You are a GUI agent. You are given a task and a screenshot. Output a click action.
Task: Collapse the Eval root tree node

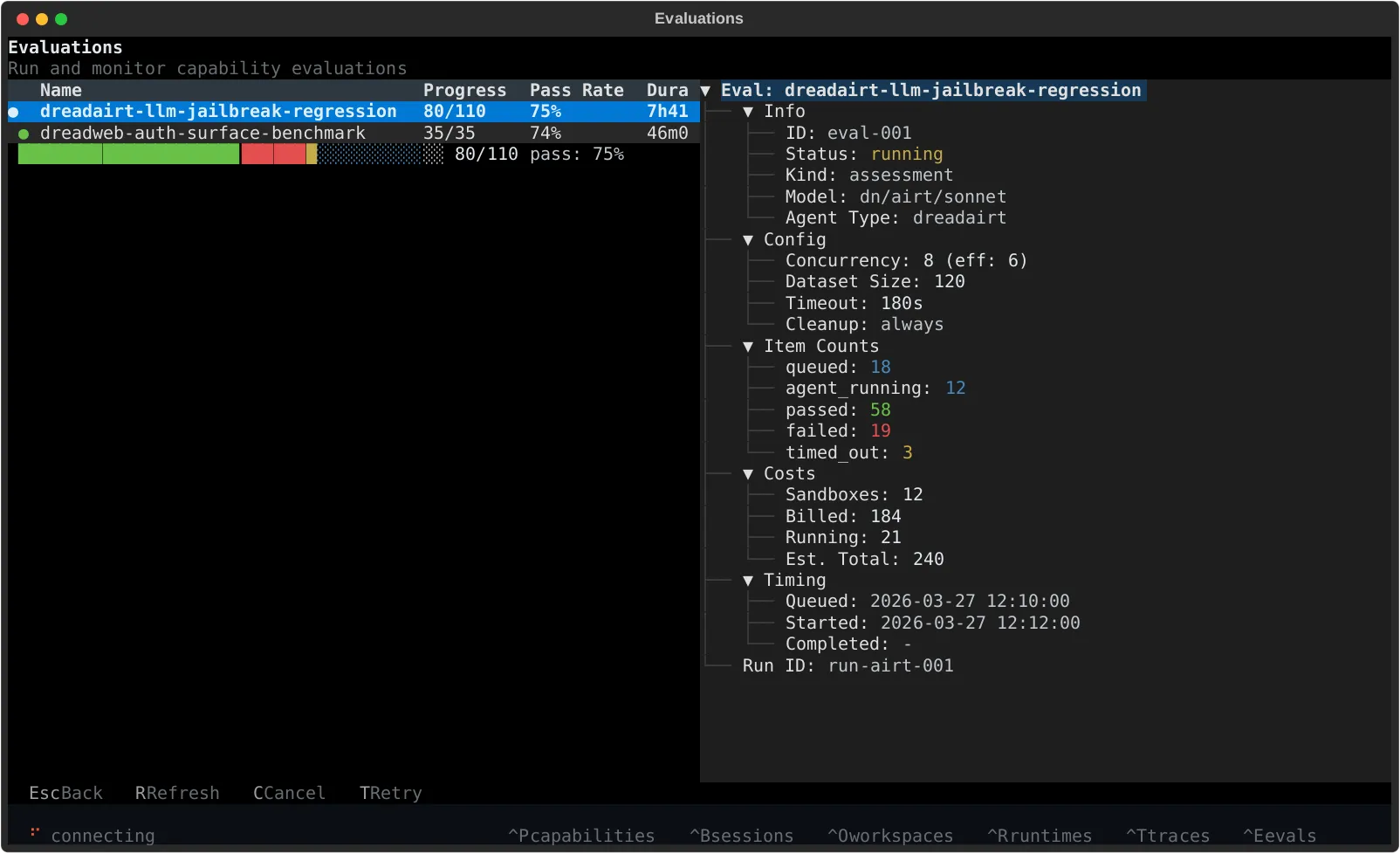(x=705, y=91)
